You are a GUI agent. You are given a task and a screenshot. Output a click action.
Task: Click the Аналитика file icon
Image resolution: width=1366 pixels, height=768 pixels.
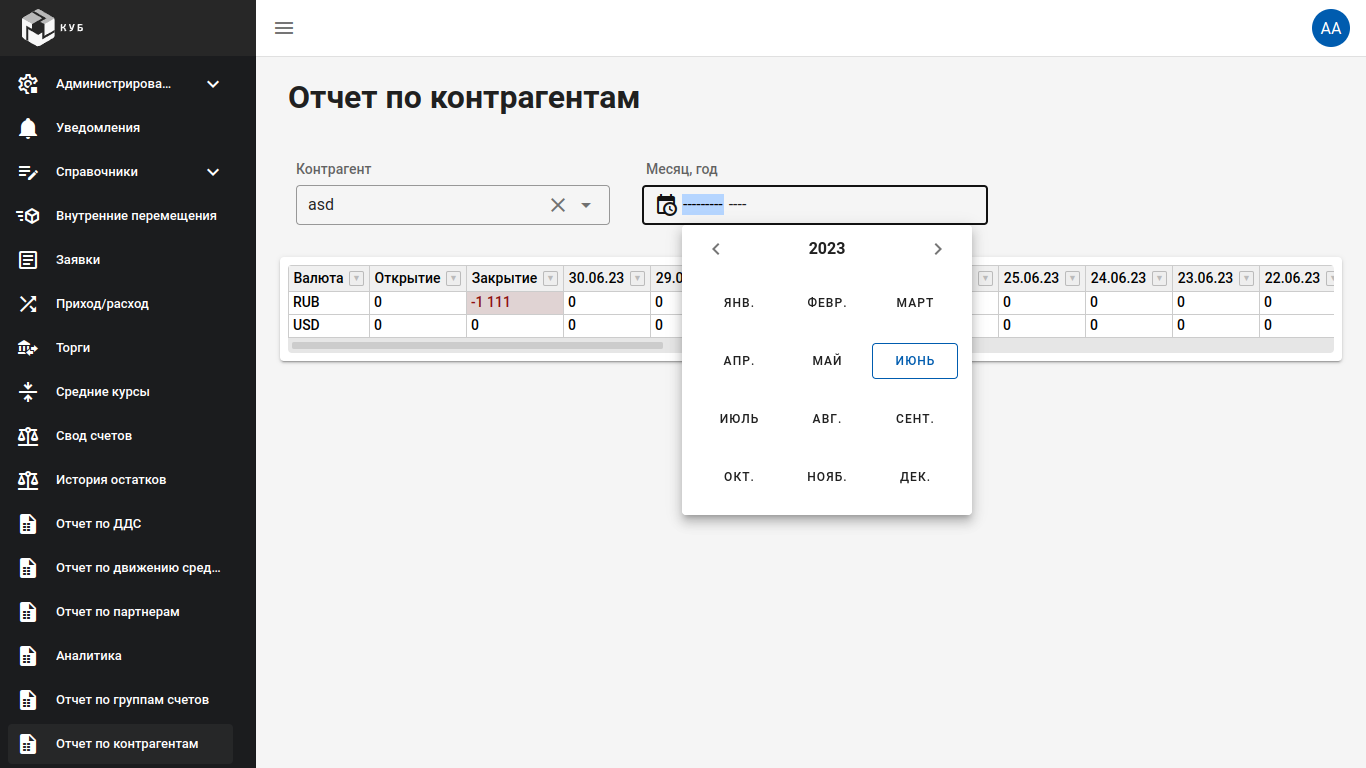[x=28, y=656]
